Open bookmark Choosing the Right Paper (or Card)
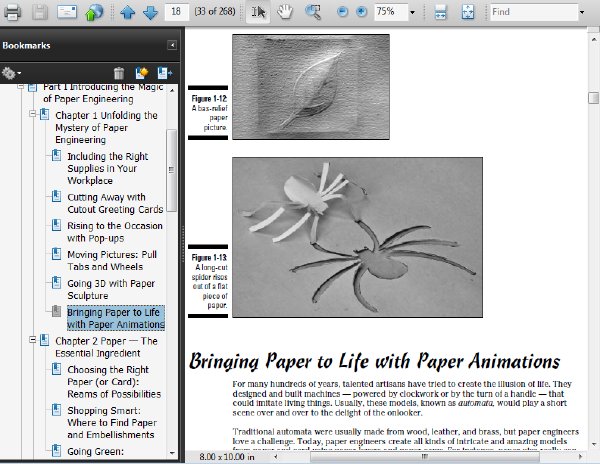Image resolution: width=600 pixels, height=464 pixels. [114, 382]
